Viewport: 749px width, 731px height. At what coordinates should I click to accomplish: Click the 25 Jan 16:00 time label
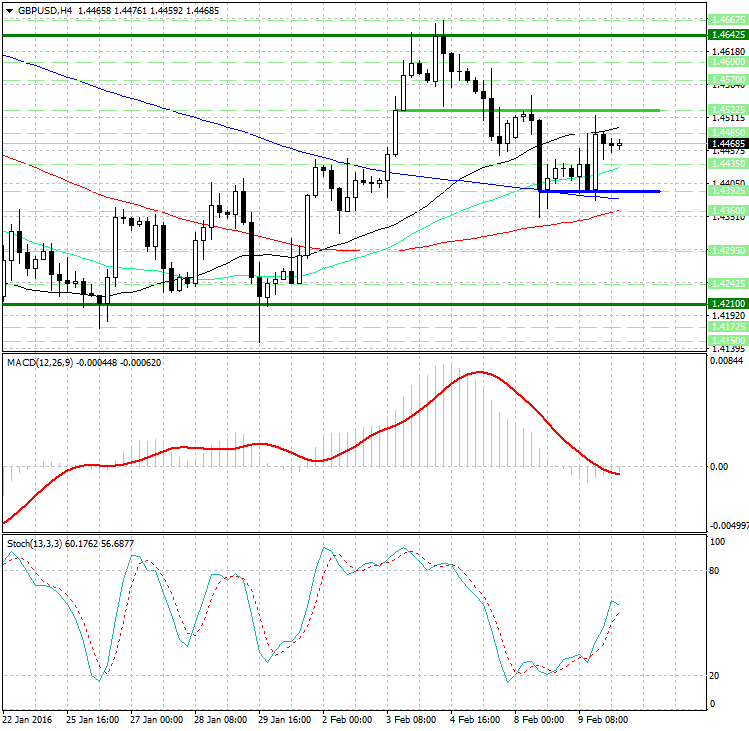coord(92,720)
